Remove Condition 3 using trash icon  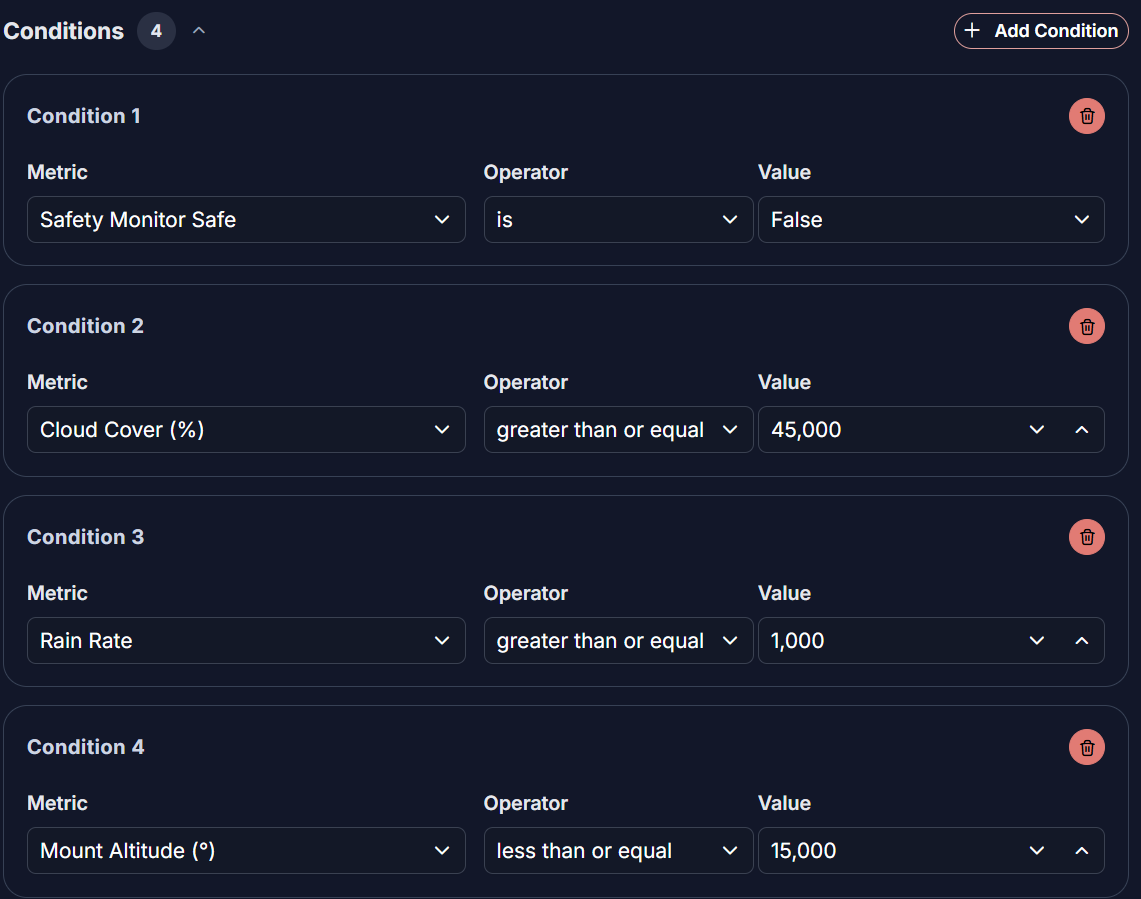click(1087, 537)
